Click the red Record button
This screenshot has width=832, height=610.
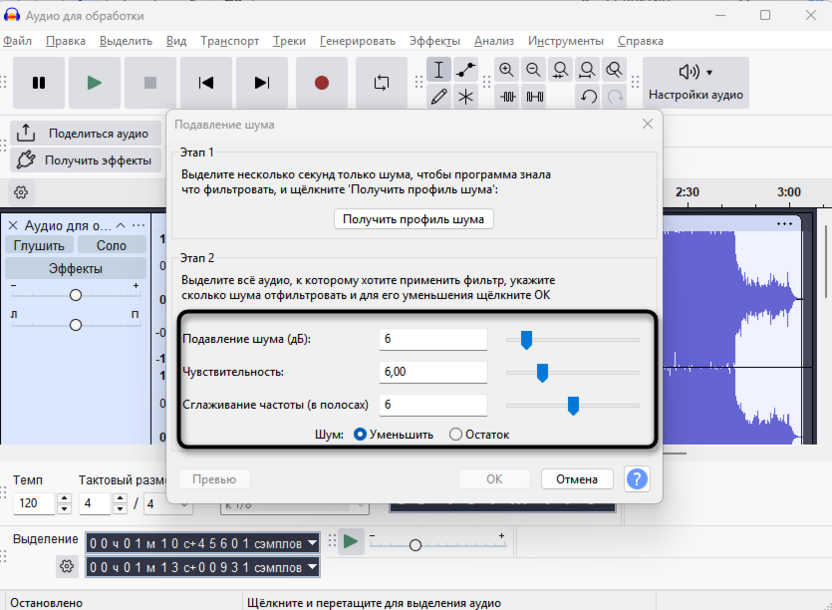point(322,83)
